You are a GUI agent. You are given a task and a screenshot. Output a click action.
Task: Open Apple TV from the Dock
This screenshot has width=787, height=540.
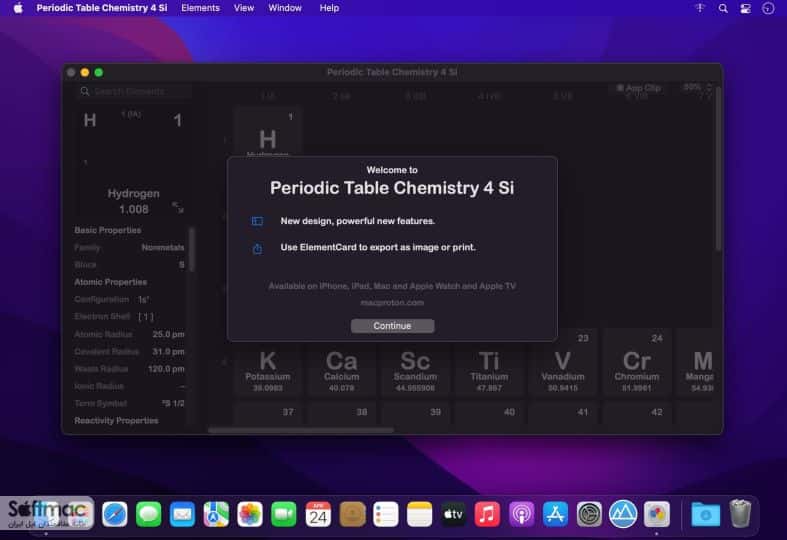[453, 514]
